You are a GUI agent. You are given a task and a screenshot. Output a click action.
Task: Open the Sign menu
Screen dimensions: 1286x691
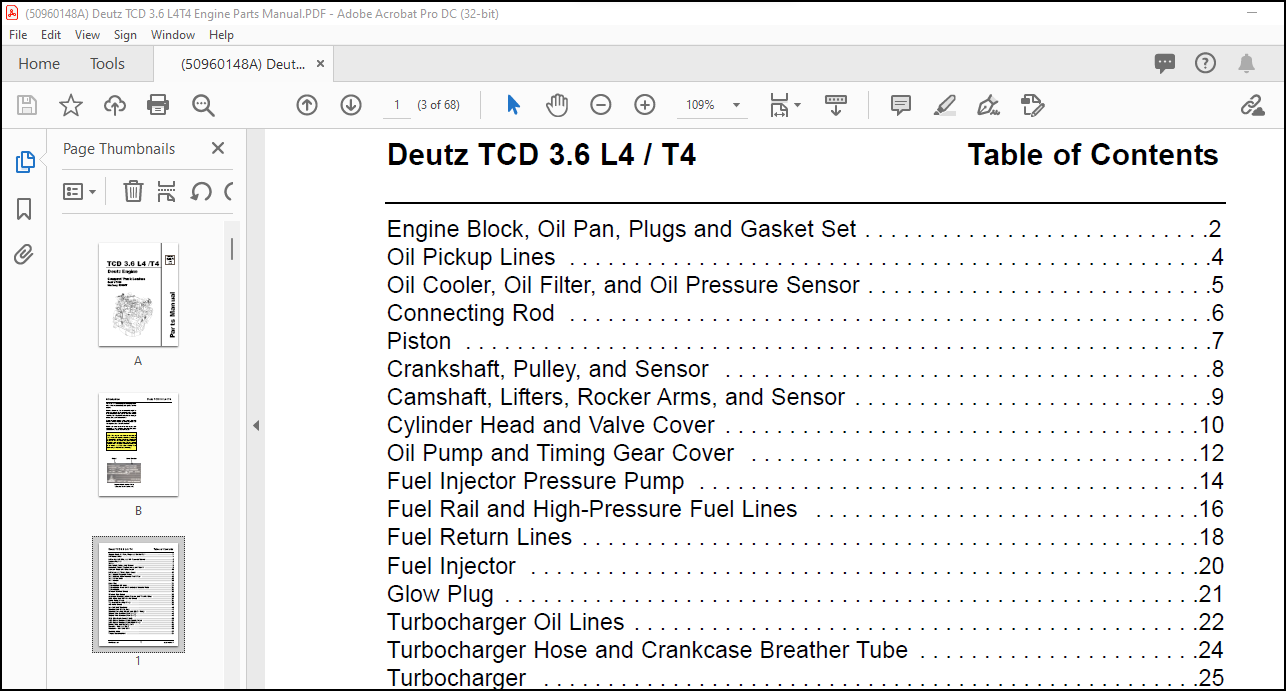[x=125, y=35]
